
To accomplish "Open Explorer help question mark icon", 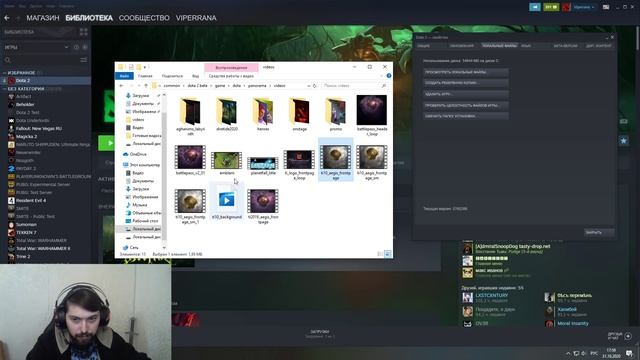I will [389, 76].
